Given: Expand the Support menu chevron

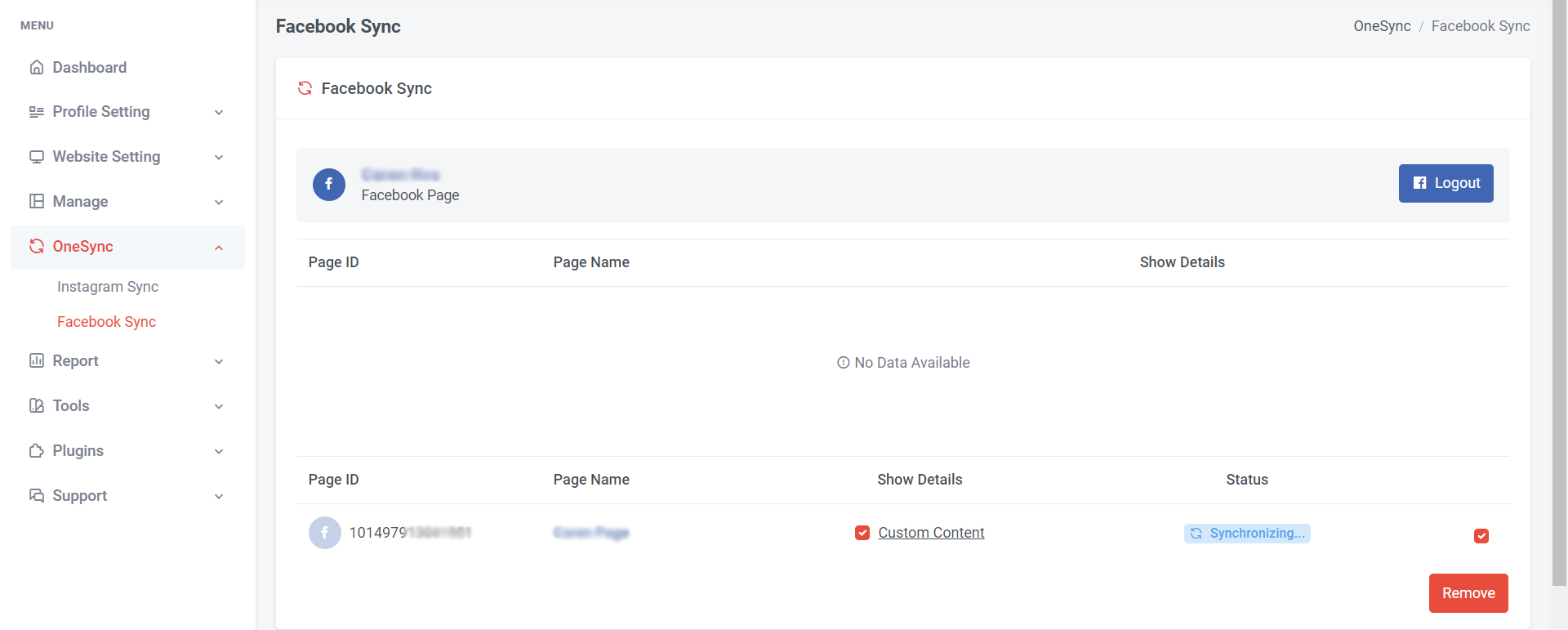Looking at the screenshot, I should 219,497.
